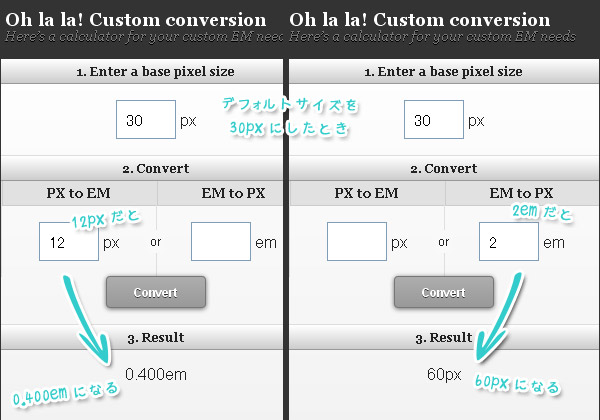Click the em field containing 2
600x420 pixels.
click(x=509, y=241)
